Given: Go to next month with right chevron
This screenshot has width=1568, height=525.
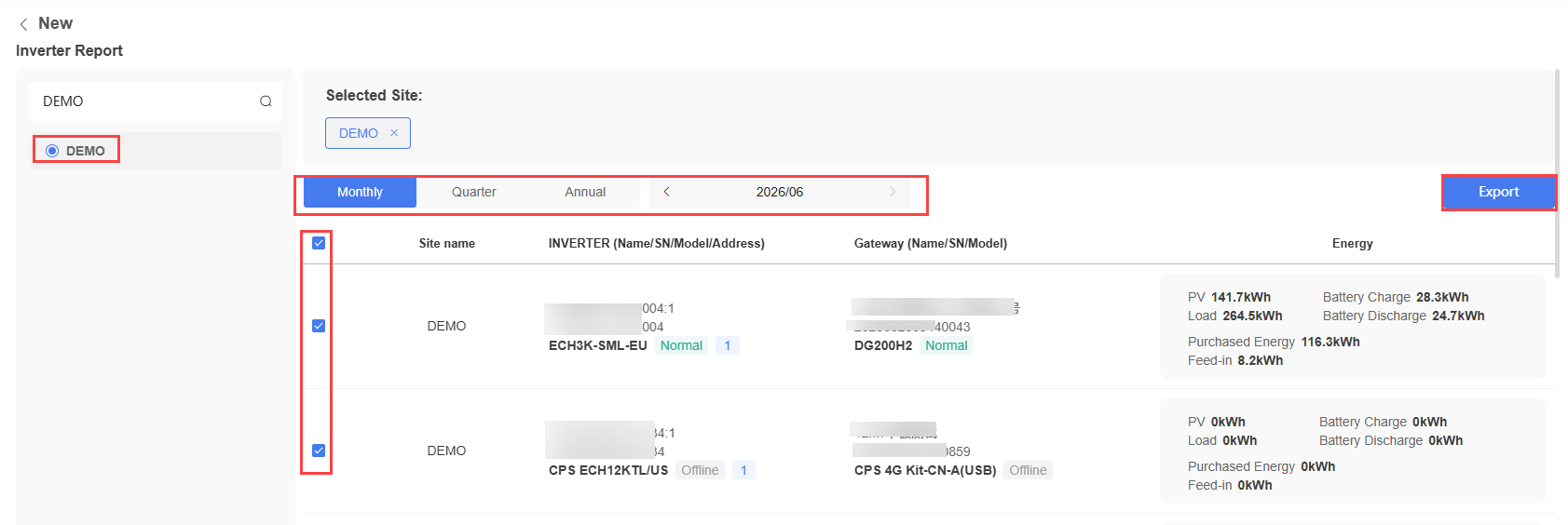Looking at the screenshot, I should [893, 192].
